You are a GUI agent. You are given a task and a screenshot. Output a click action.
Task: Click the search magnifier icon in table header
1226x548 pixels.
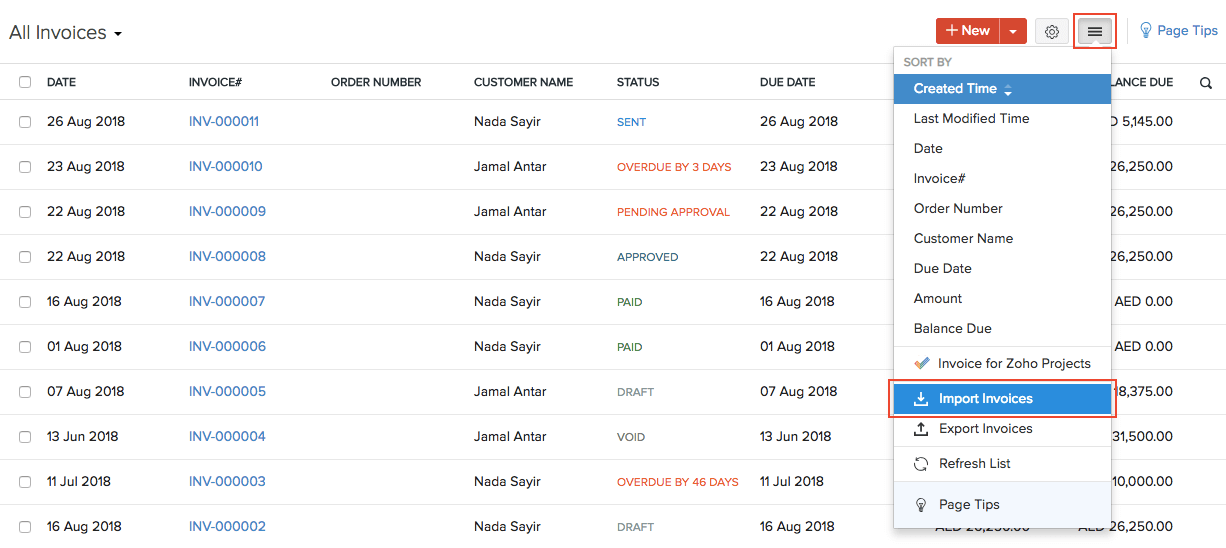pyautogui.click(x=1205, y=83)
